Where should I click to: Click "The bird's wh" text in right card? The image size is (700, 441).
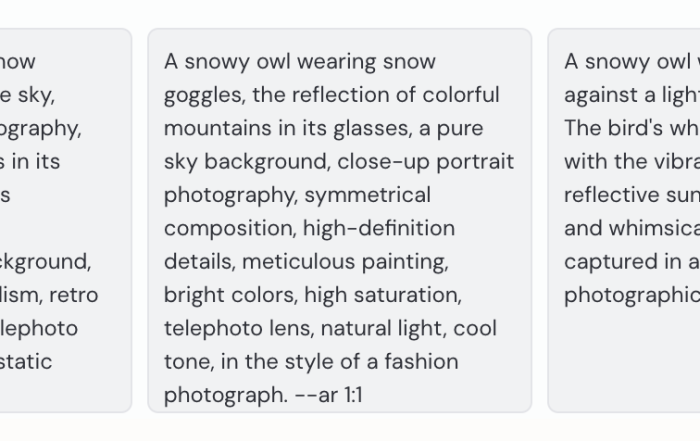click(x=632, y=129)
